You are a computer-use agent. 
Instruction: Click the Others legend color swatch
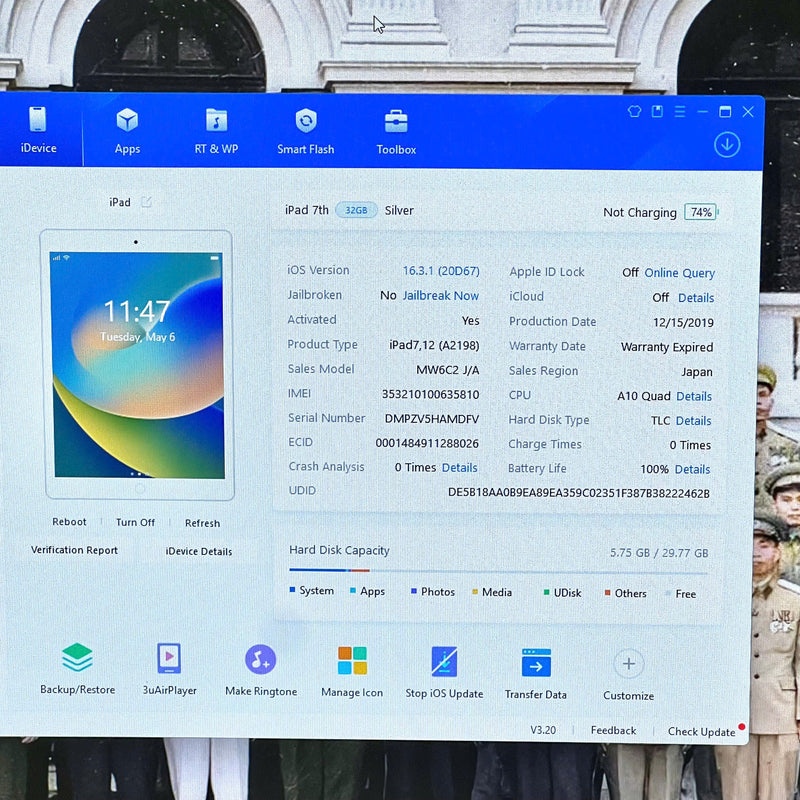pyautogui.click(x=608, y=593)
